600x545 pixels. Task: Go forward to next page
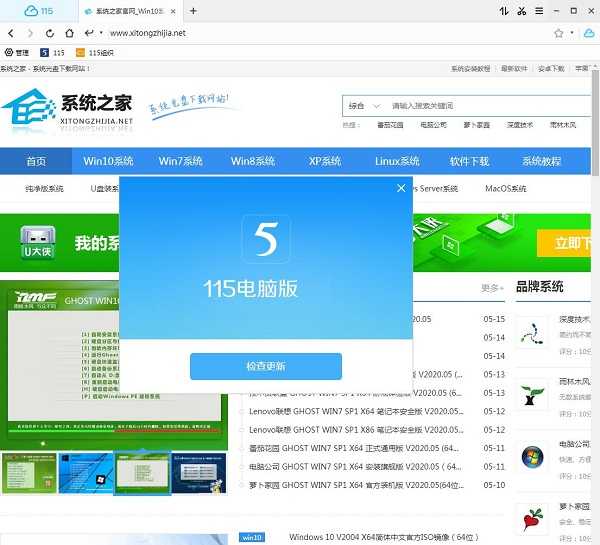(x=30, y=33)
